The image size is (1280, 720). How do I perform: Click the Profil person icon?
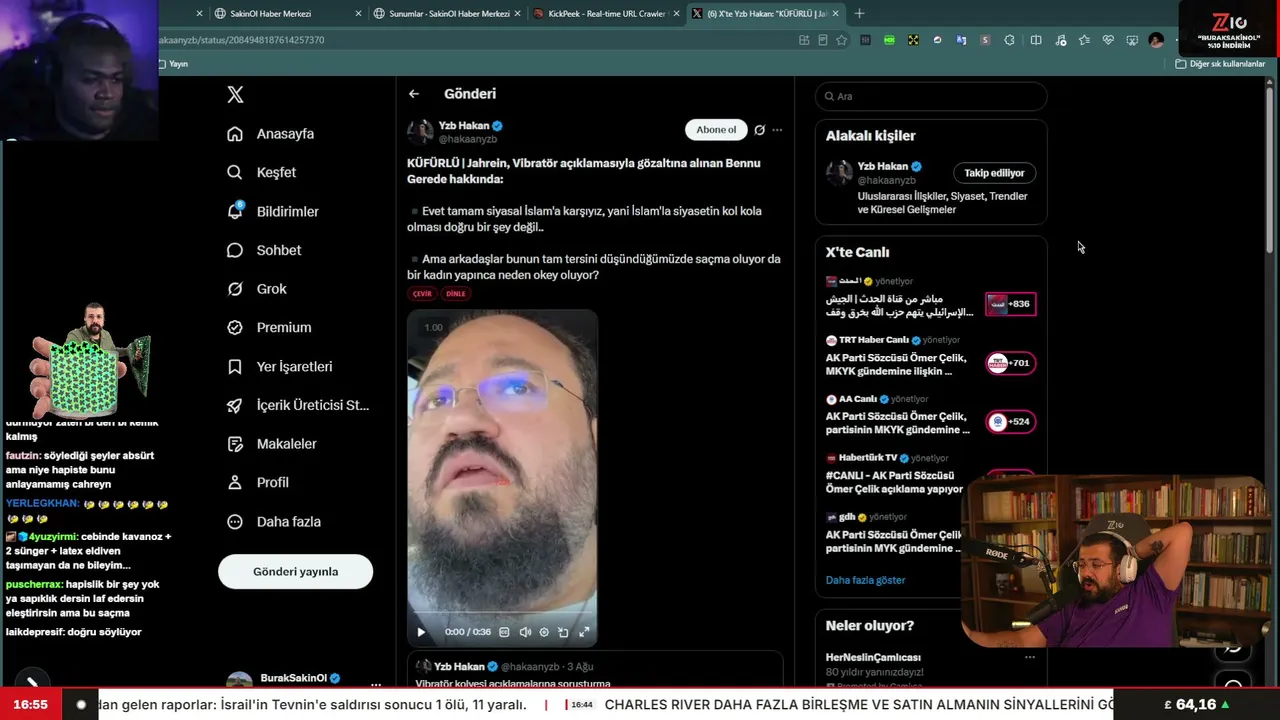(x=235, y=482)
